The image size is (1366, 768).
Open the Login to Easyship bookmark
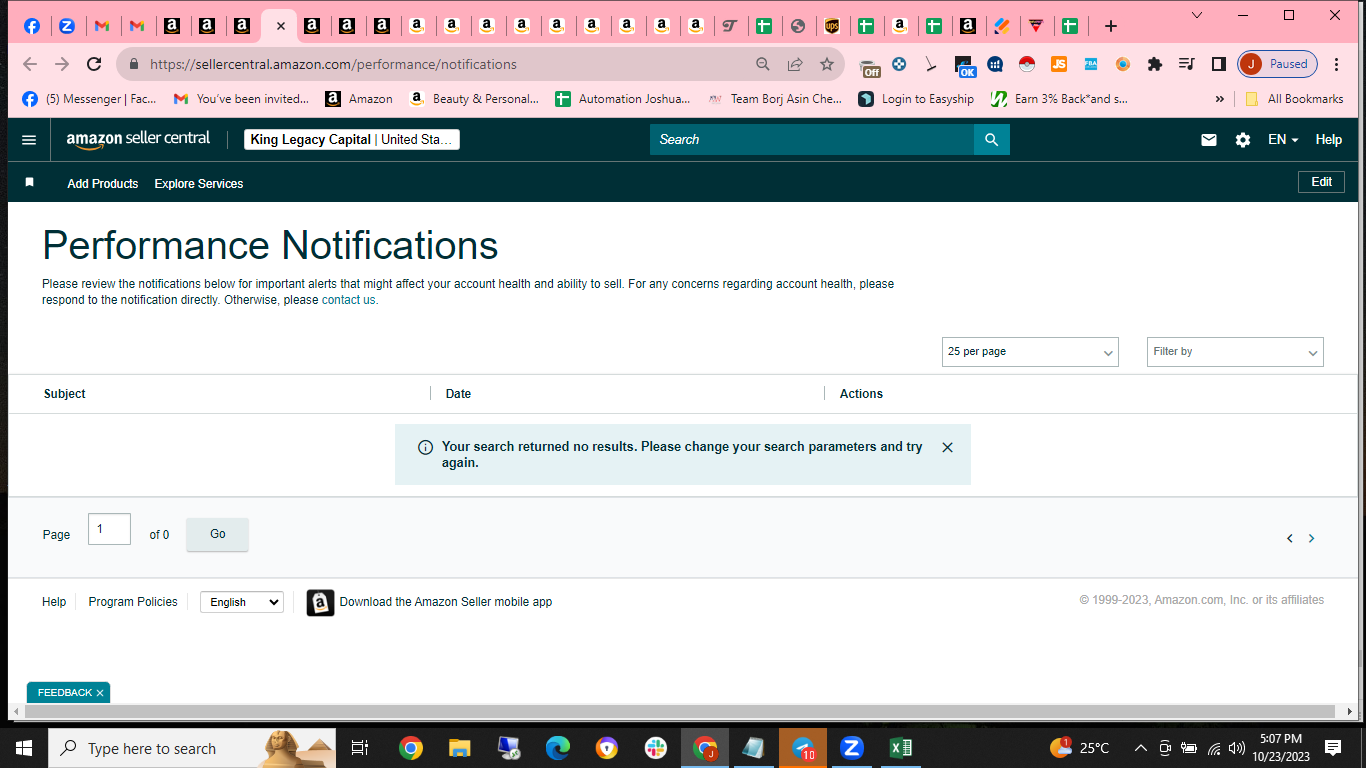916,99
